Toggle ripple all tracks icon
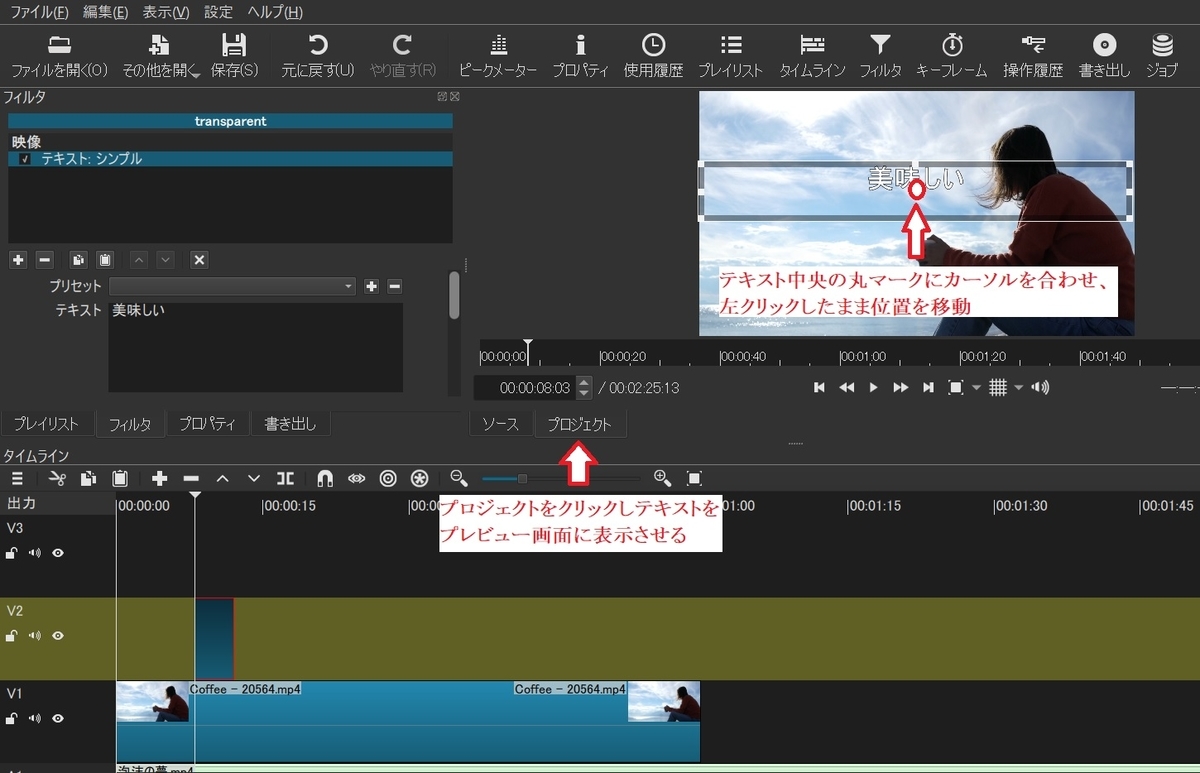This screenshot has height=773, width=1200. coord(420,479)
